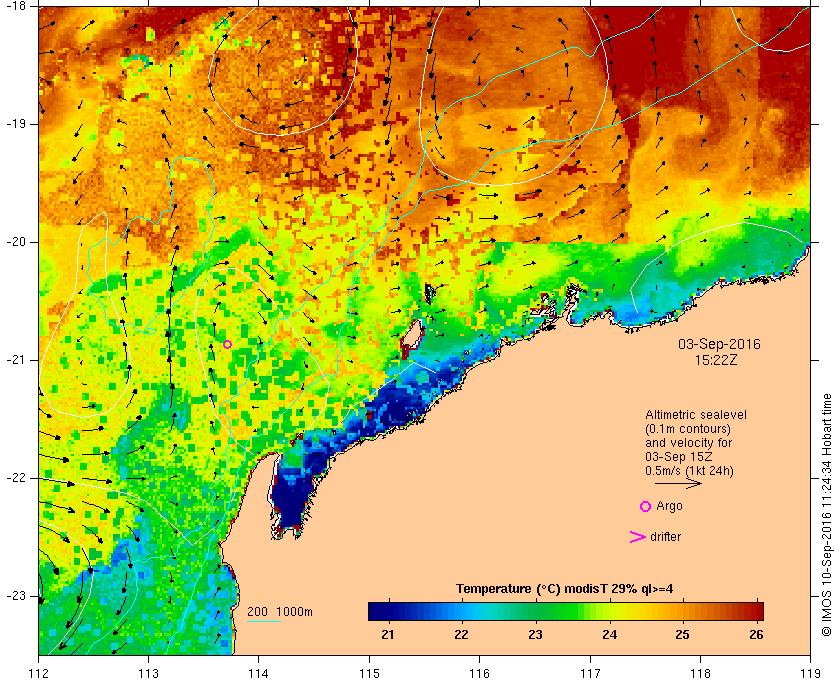Click the longitude axis label 119

tap(810, 672)
